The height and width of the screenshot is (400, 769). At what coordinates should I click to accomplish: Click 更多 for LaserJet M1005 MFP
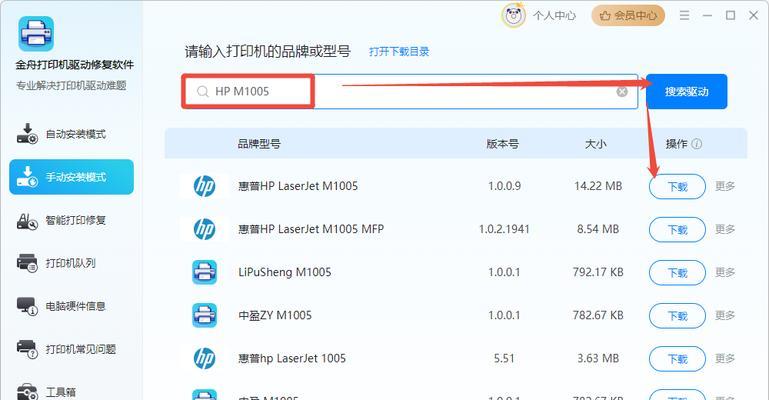tap(725, 229)
